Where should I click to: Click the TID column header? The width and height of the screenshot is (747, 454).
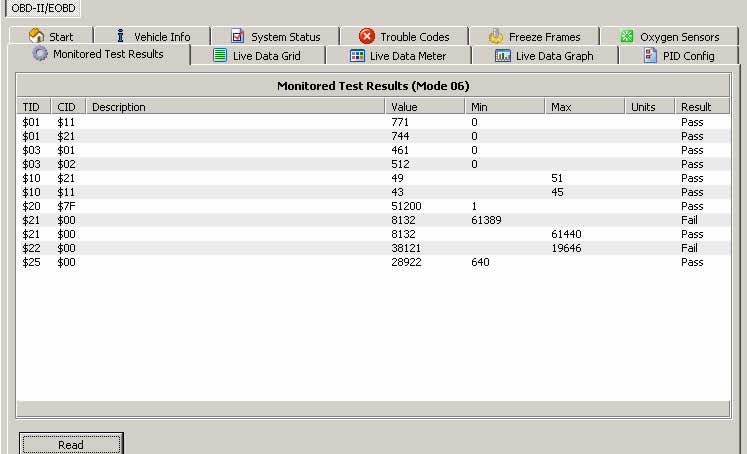coord(35,107)
